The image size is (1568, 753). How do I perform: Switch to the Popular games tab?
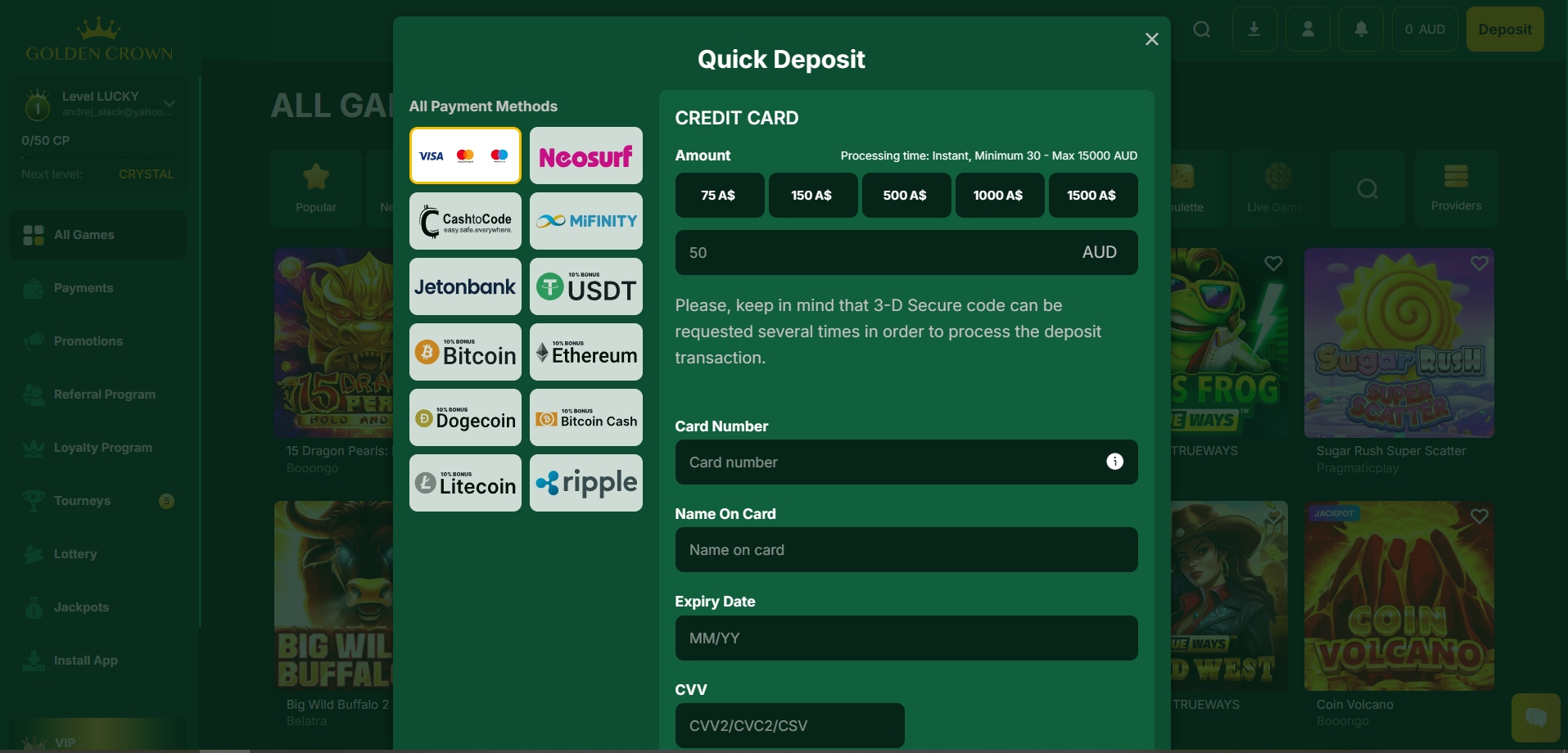tap(315, 188)
